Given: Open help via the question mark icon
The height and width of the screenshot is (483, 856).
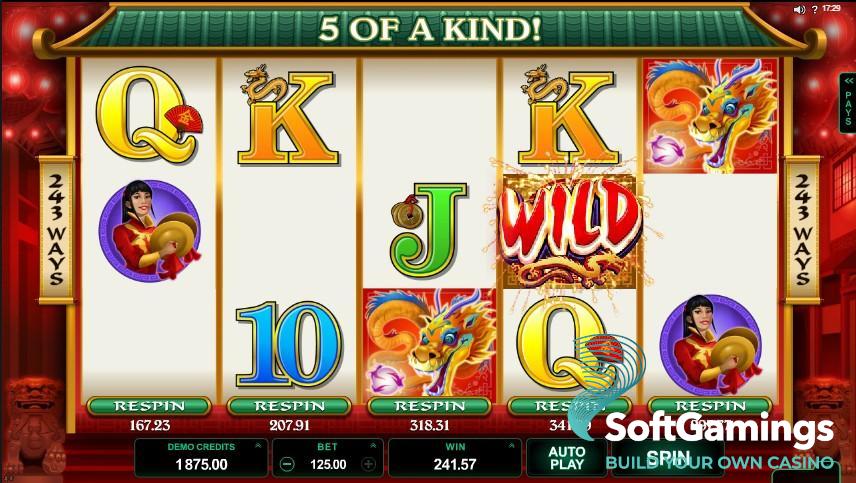Looking at the screenshot, I should pos(815,9).
